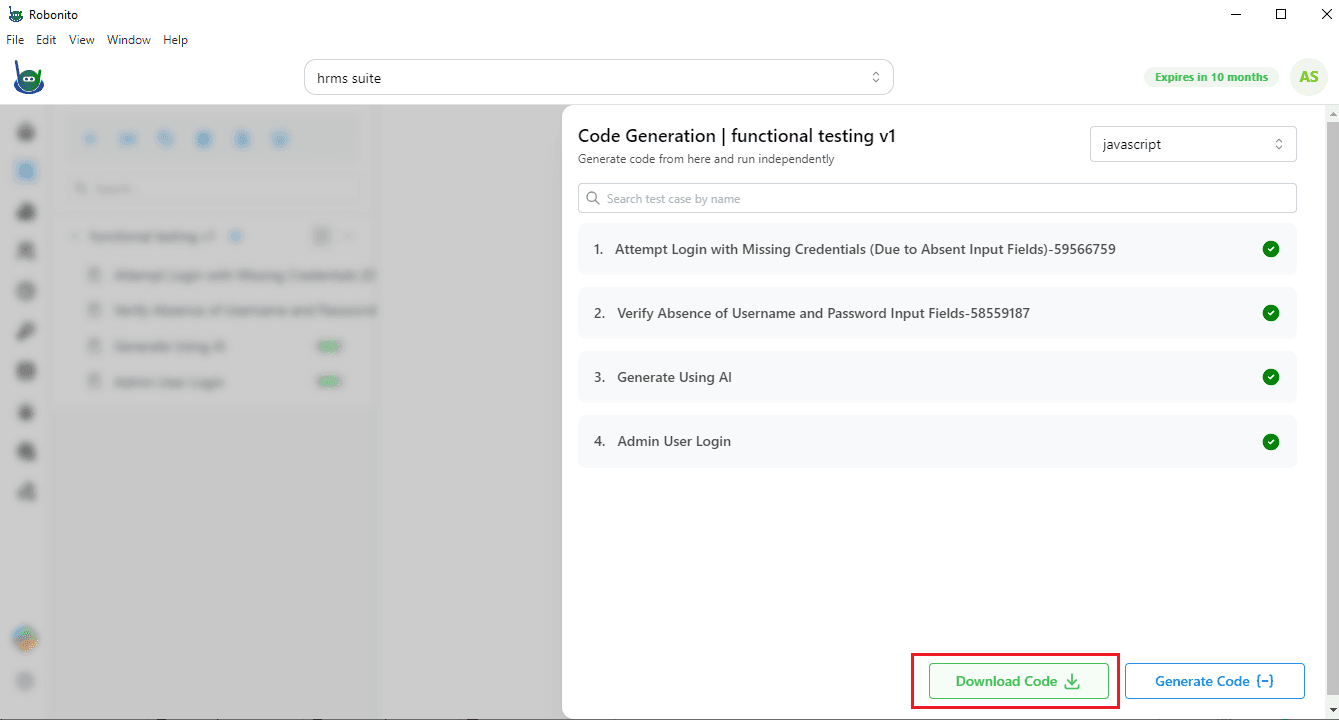Image resolution: width=1339 pixels, height=720 pixels.
Task: Open the File menu
Action: pos(15,40)
